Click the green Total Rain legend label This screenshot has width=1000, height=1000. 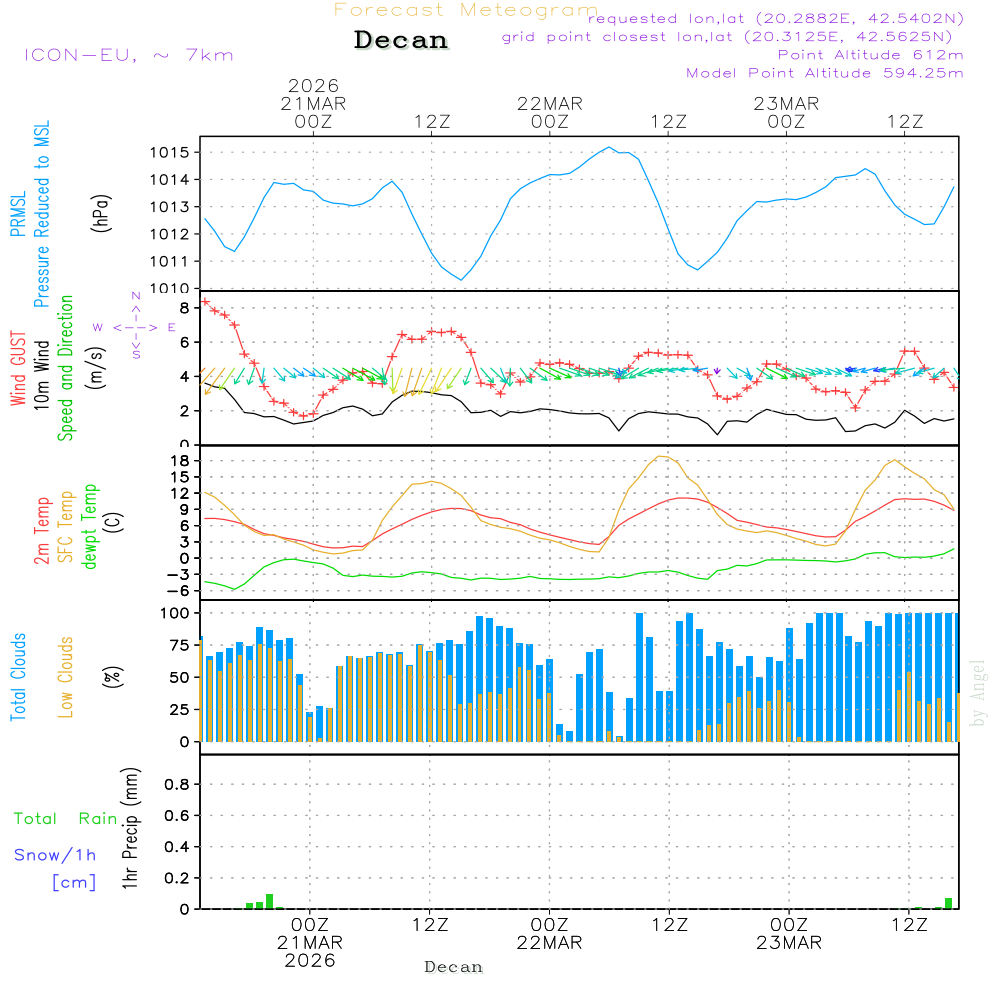point(66,818)
